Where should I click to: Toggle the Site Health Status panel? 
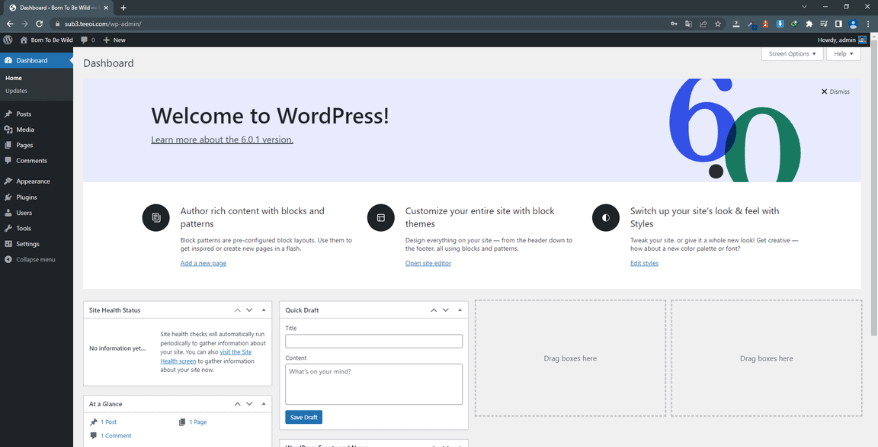pos(264,310)
